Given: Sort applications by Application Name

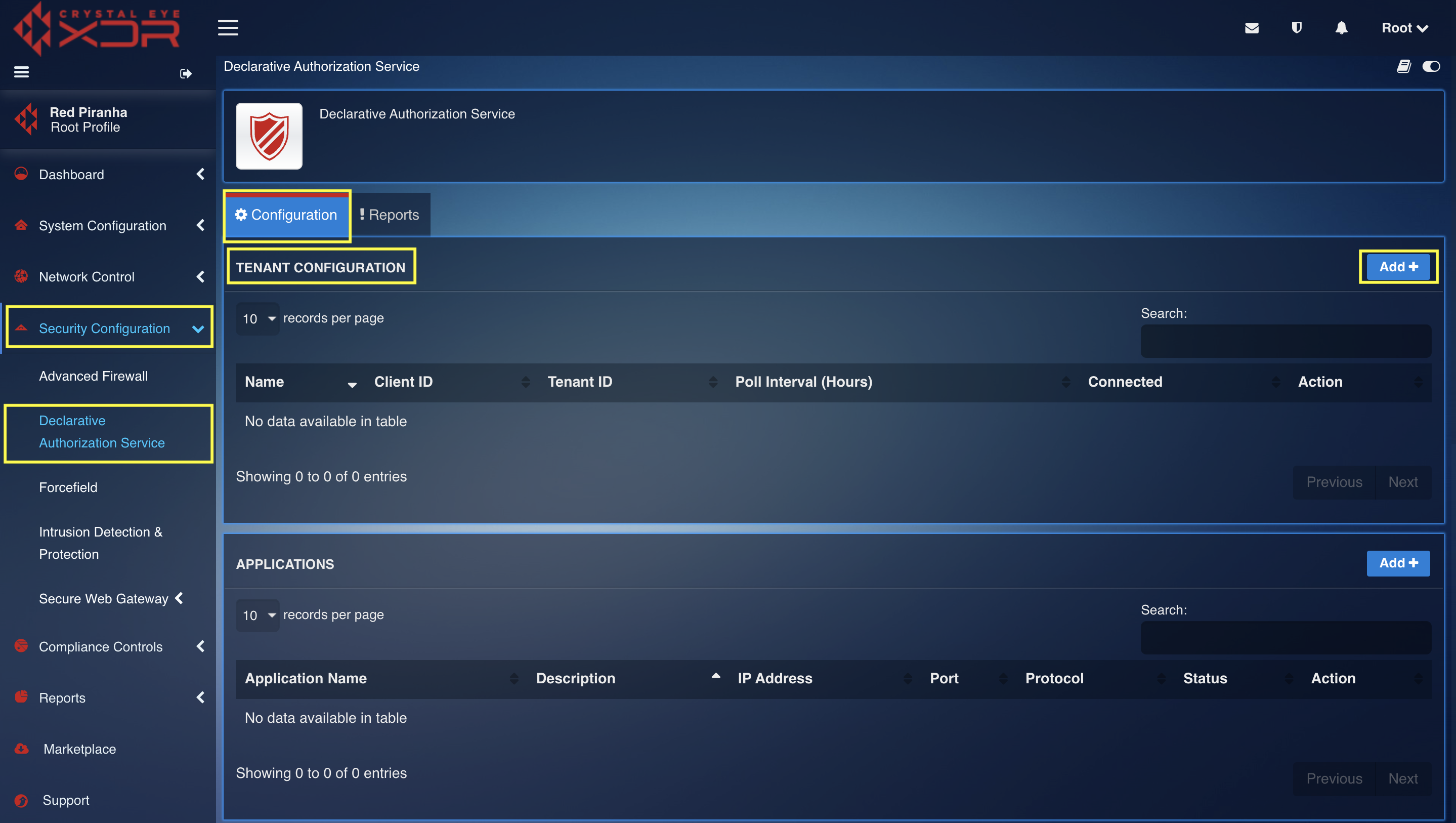Looking at the screenshot, I should (x=381, y=678).
